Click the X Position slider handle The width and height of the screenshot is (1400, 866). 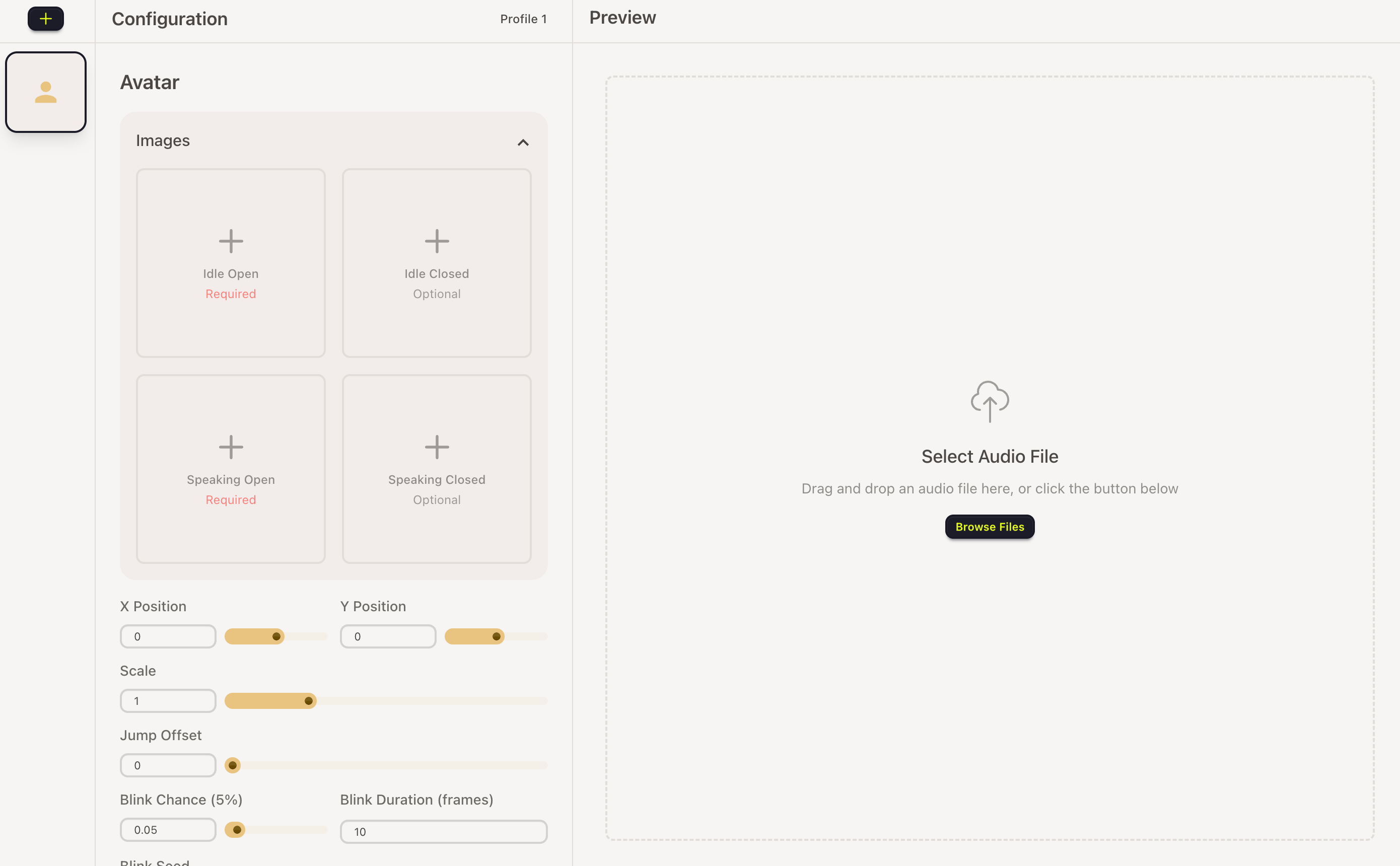[x=276, y=636]
